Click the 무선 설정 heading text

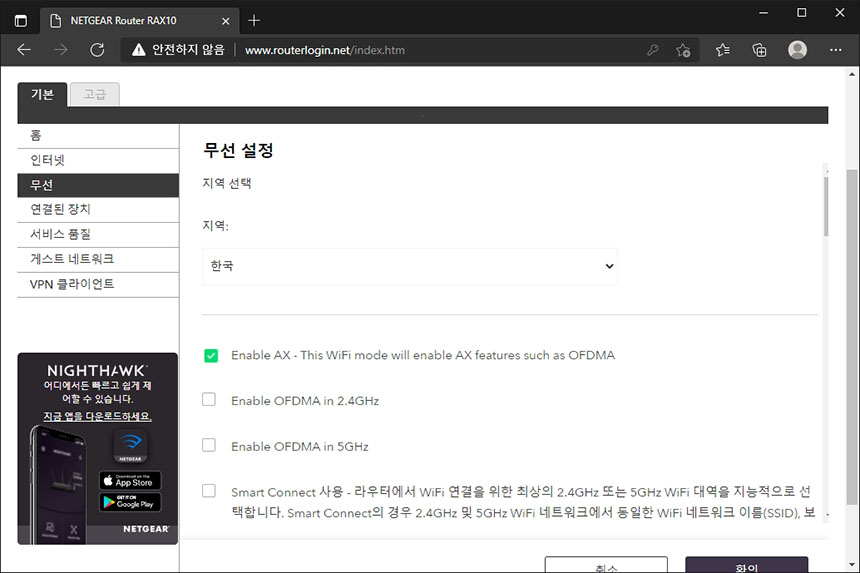pos(238,150)
